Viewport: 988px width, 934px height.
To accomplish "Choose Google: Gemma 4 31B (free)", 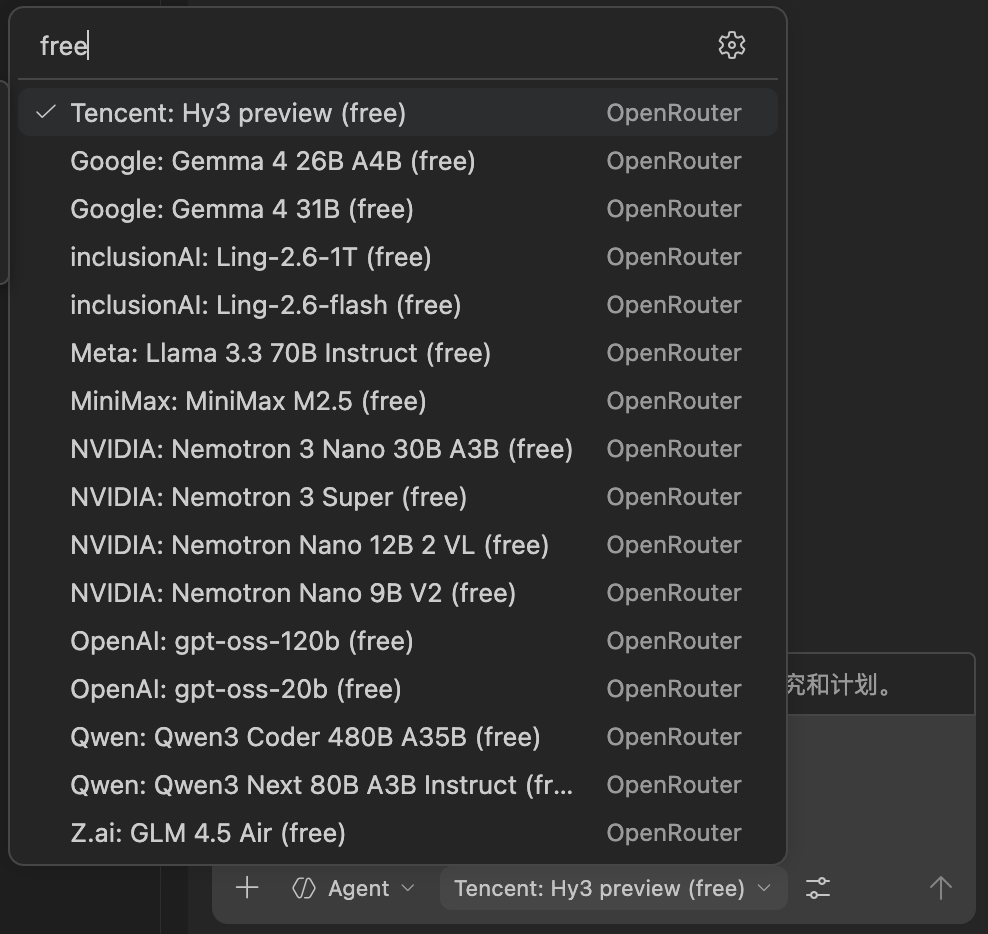I will (242, 209).
